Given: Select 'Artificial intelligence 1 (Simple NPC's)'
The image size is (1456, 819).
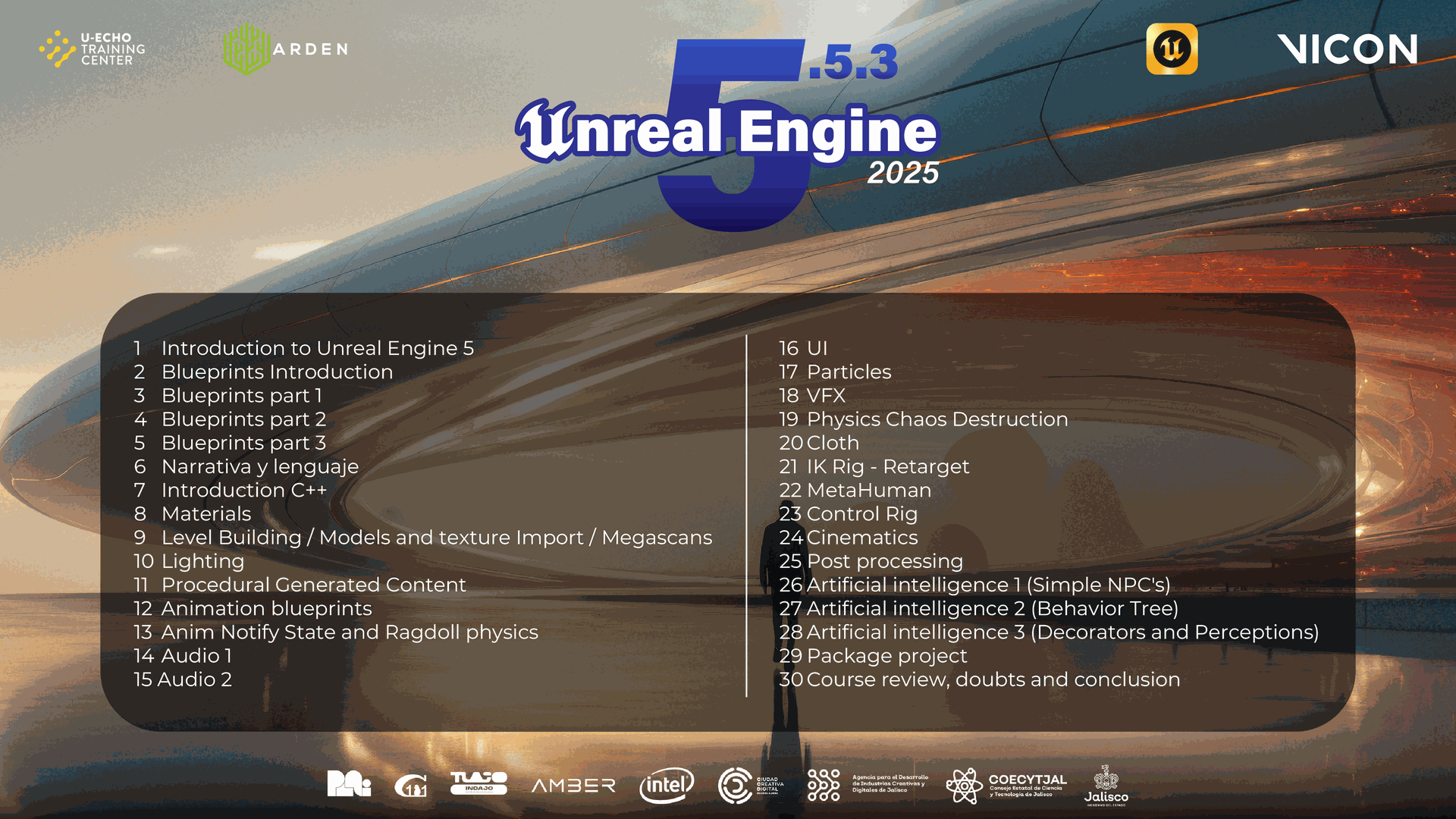Looking at the screenshot, I should [x=975, y=585].
